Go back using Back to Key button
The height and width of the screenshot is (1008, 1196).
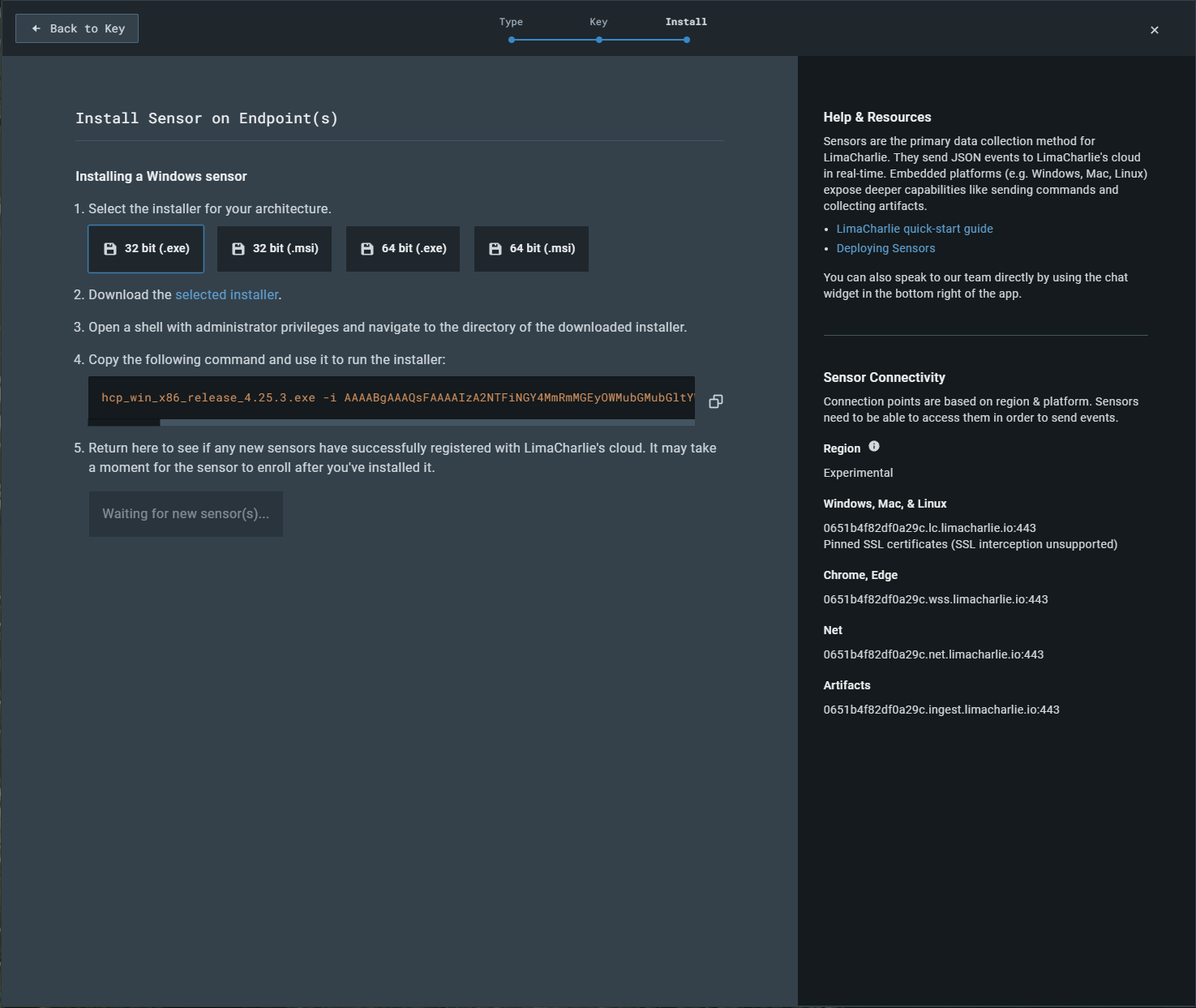coord(77,28)
